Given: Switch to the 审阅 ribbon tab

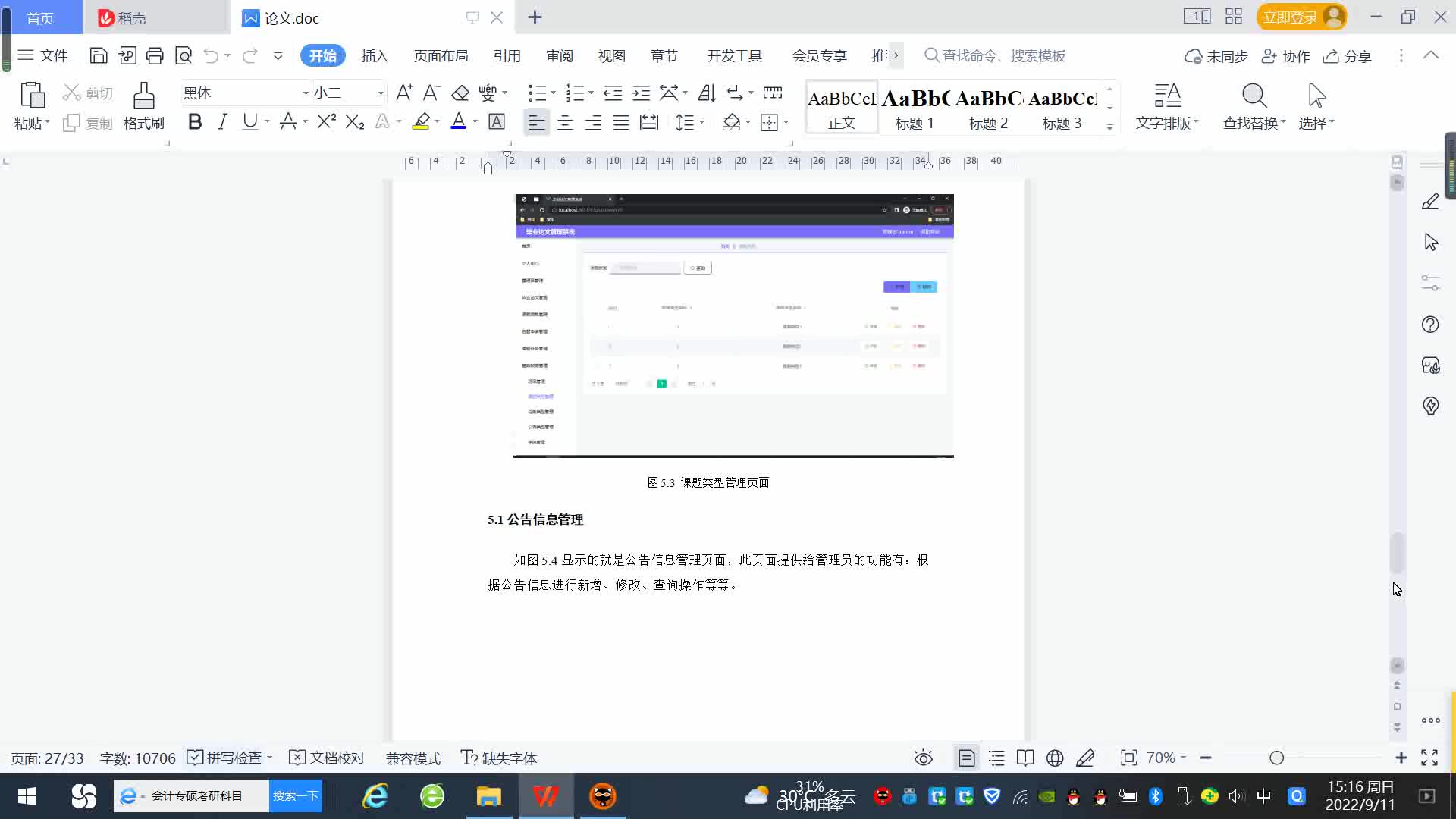Looking at the screenshot, I should (560, 56).
